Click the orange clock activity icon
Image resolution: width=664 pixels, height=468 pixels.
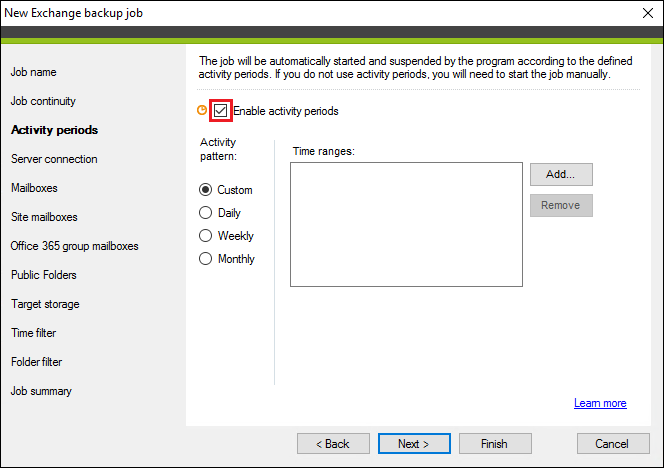pyautogui.click(x=202, y=111)
